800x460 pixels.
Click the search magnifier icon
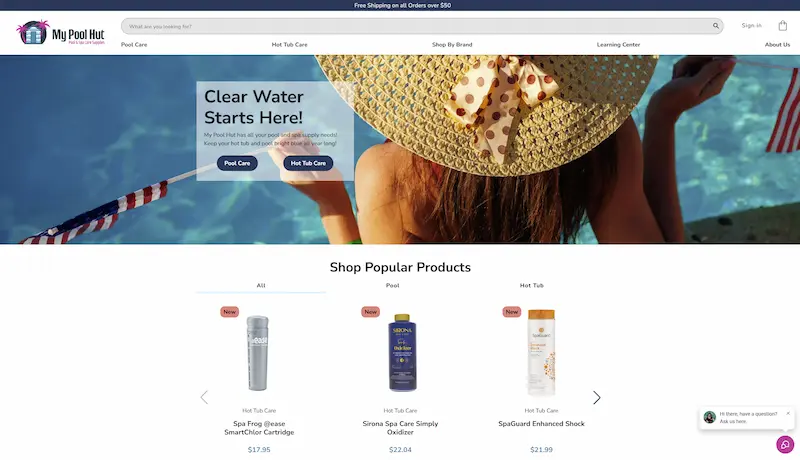pos(716,26)
